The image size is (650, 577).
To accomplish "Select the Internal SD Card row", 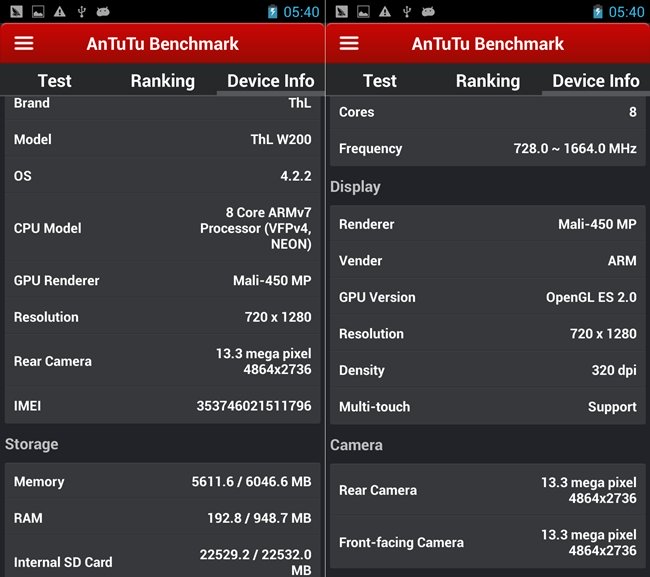I will coord(162,560).
